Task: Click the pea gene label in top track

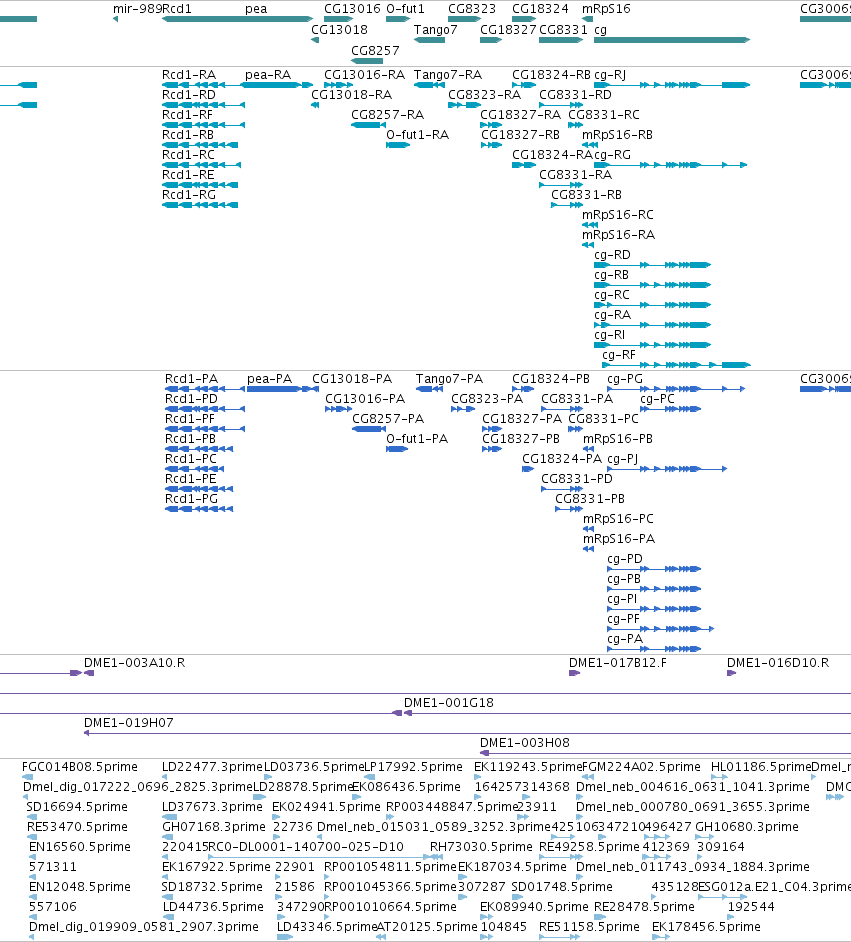Action: click(x=256, y=9)
